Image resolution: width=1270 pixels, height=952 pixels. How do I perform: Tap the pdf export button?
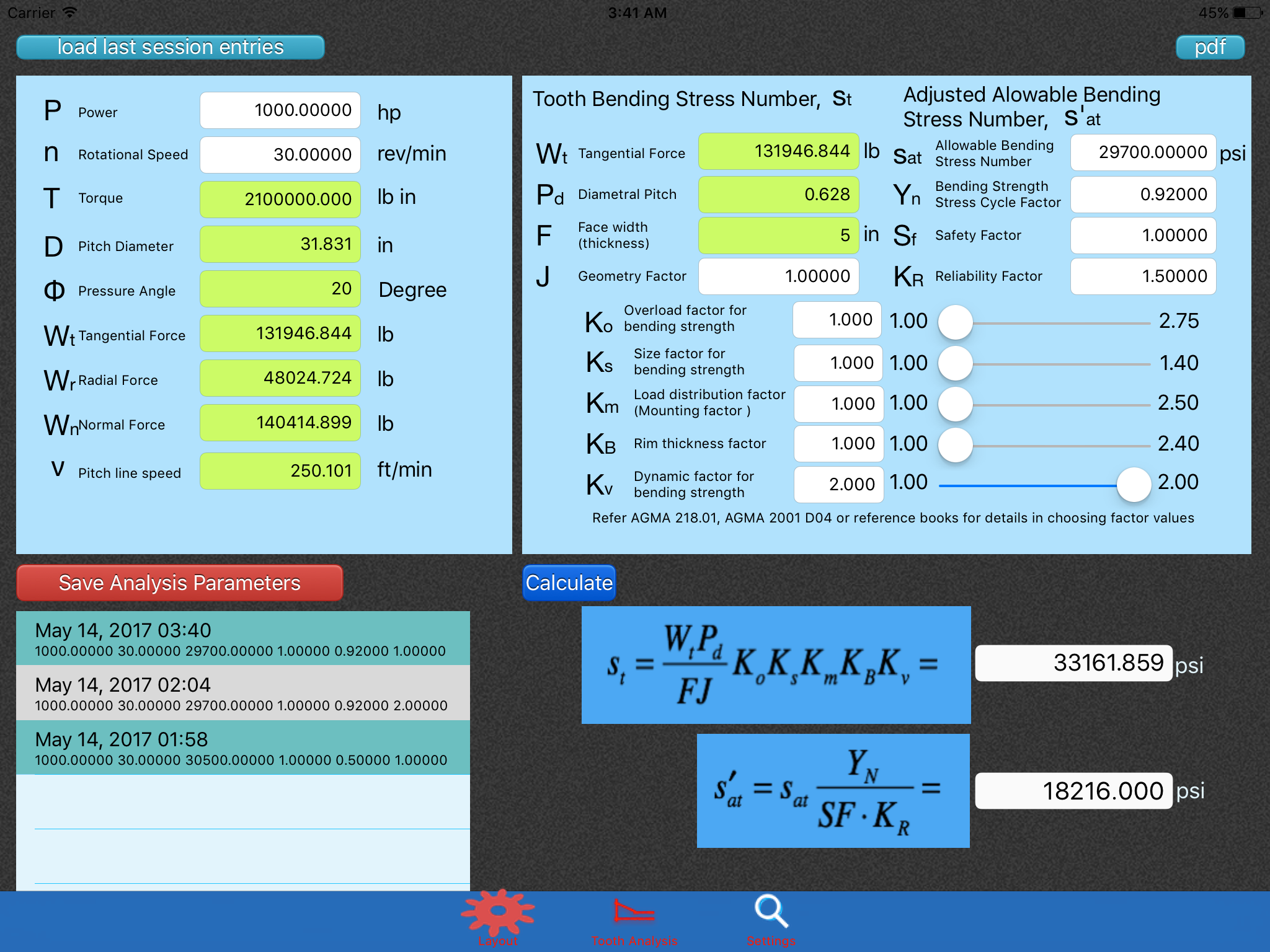point(1209,47)
